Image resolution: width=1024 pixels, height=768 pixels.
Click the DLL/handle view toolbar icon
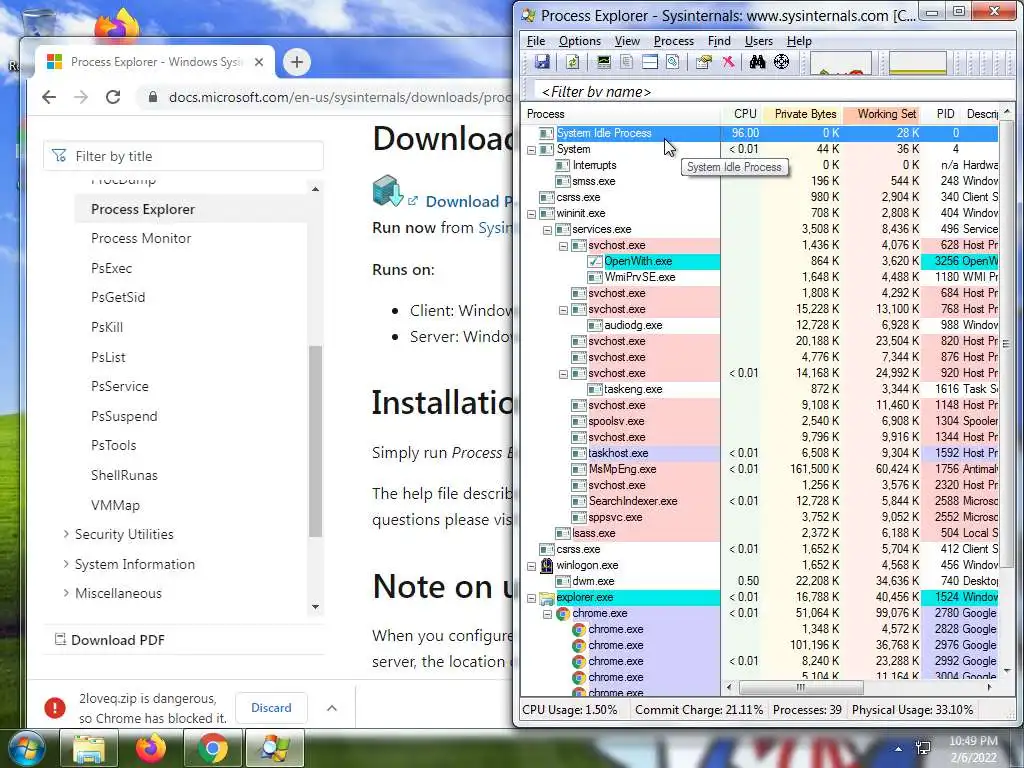tap(673, 62)
